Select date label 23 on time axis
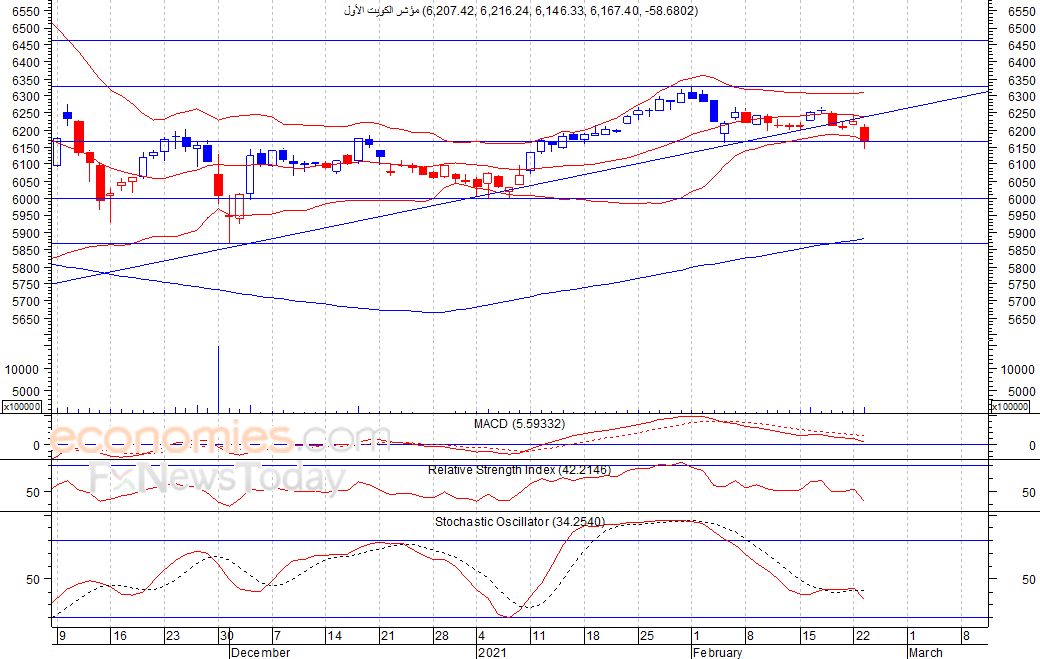Viewport: 1040px width, 659px height. [172, 636]
